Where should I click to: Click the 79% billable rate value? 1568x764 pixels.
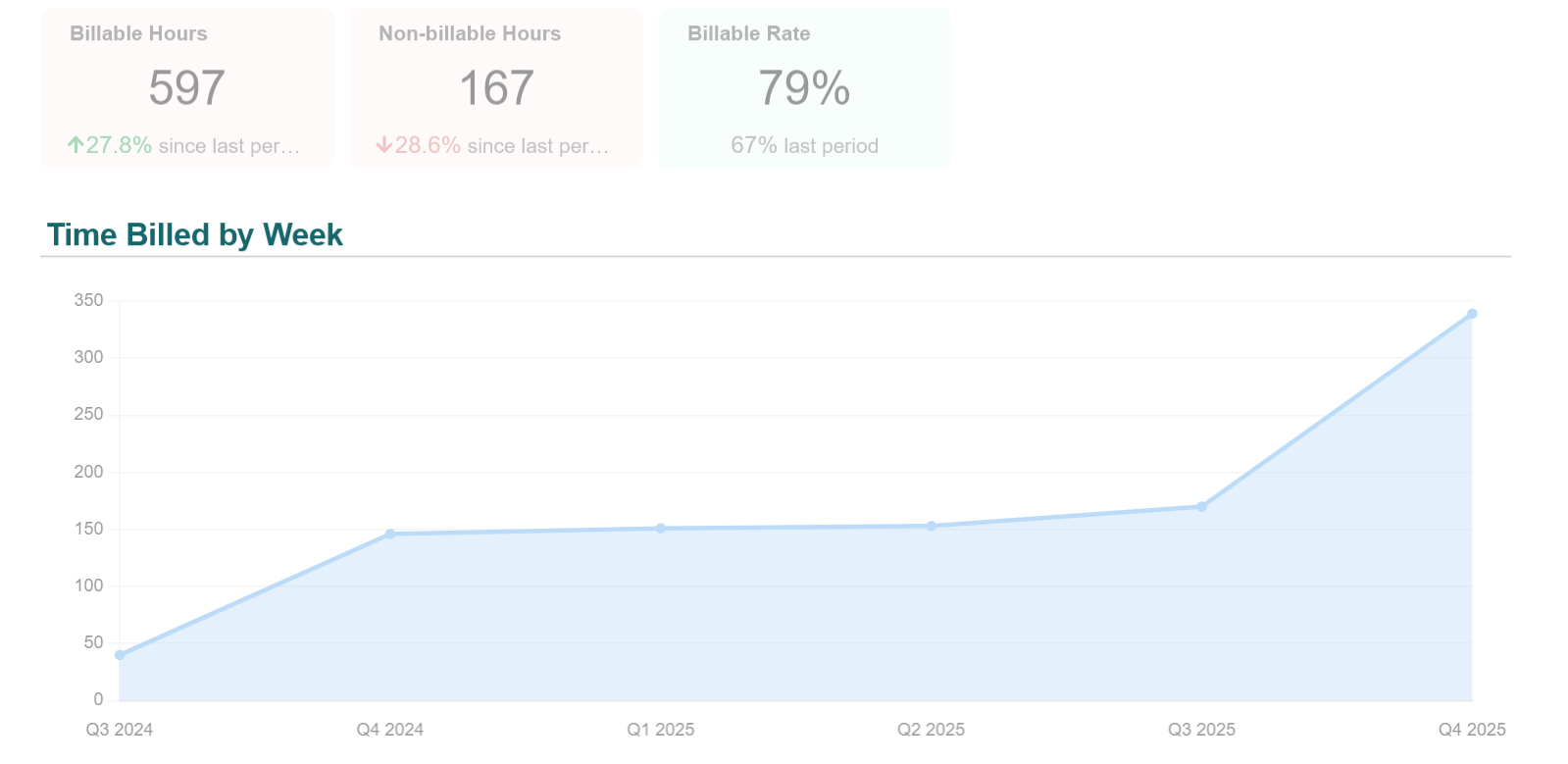point(804,88)
